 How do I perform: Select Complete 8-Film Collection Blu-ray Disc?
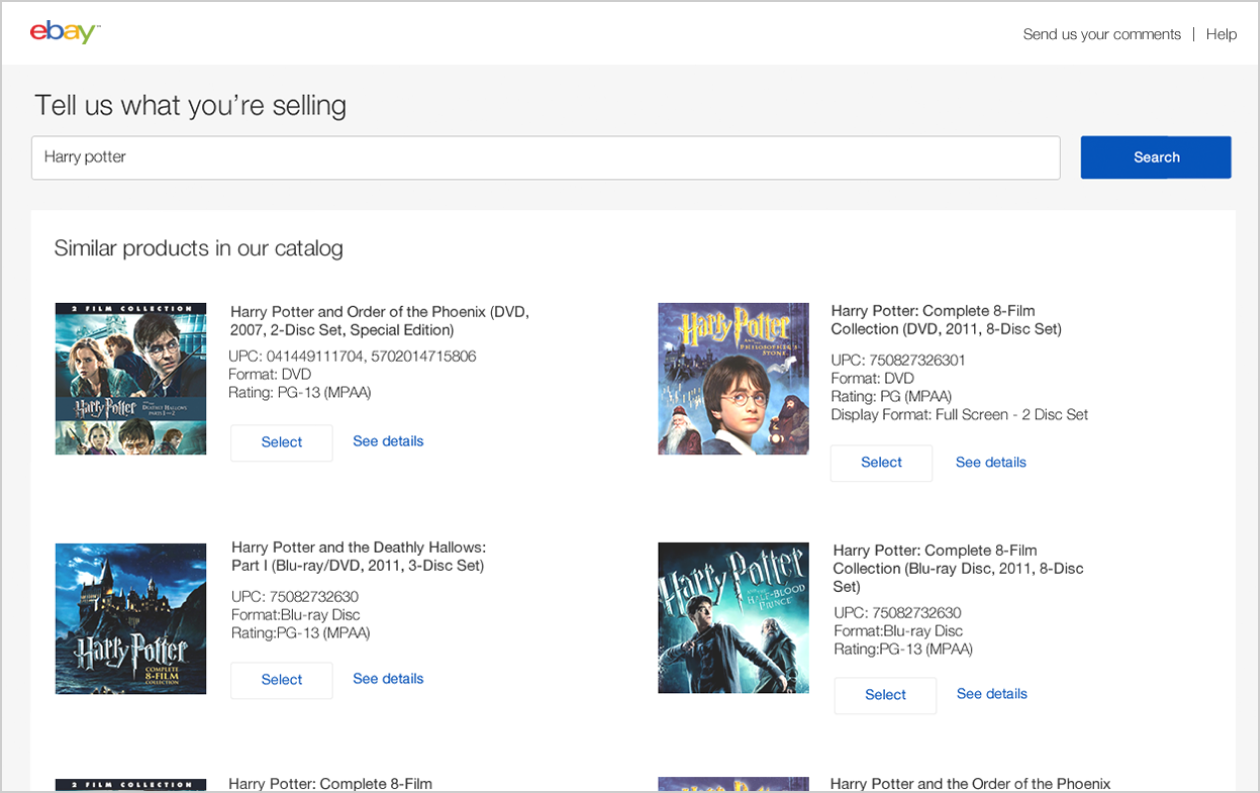pyautogui.click(x=886, y=695)
